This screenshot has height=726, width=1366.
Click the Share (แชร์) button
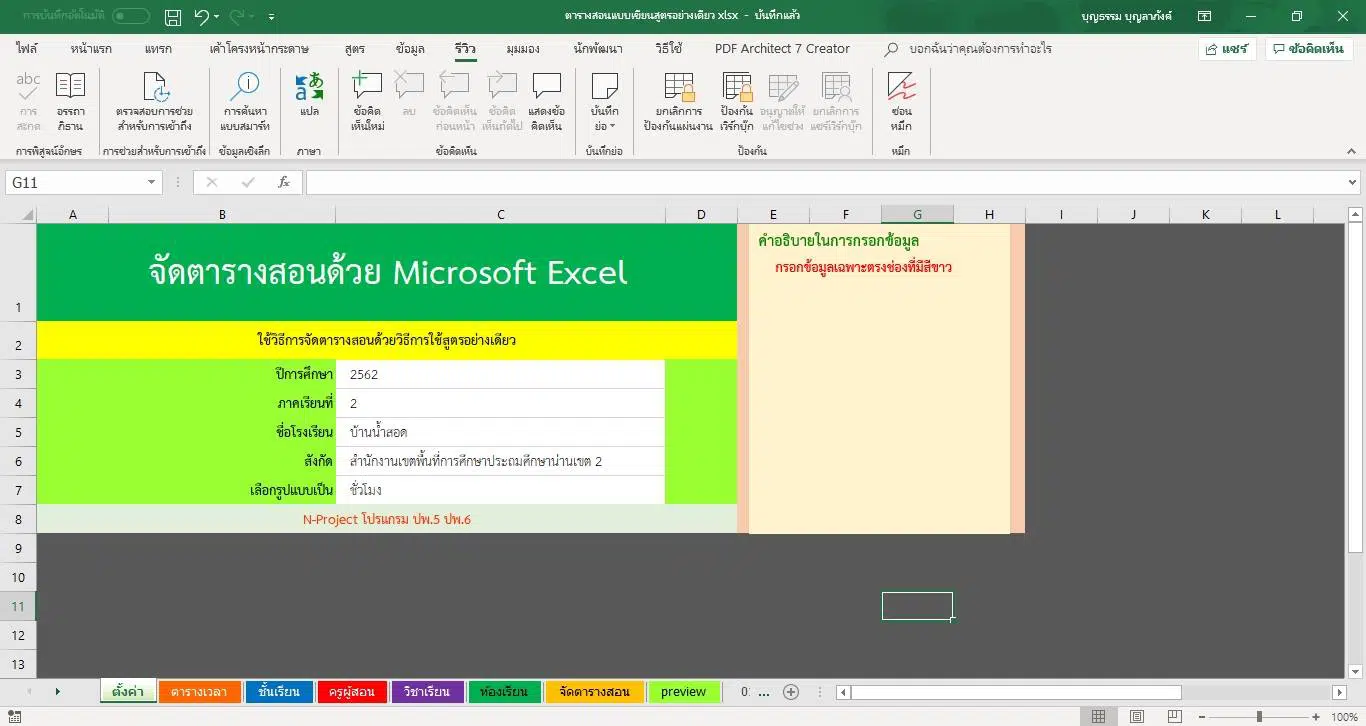coord(1227,49)
